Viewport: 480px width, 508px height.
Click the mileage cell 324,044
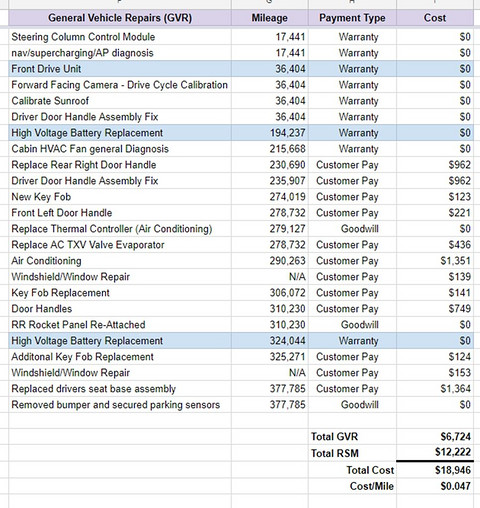(270, 341)
